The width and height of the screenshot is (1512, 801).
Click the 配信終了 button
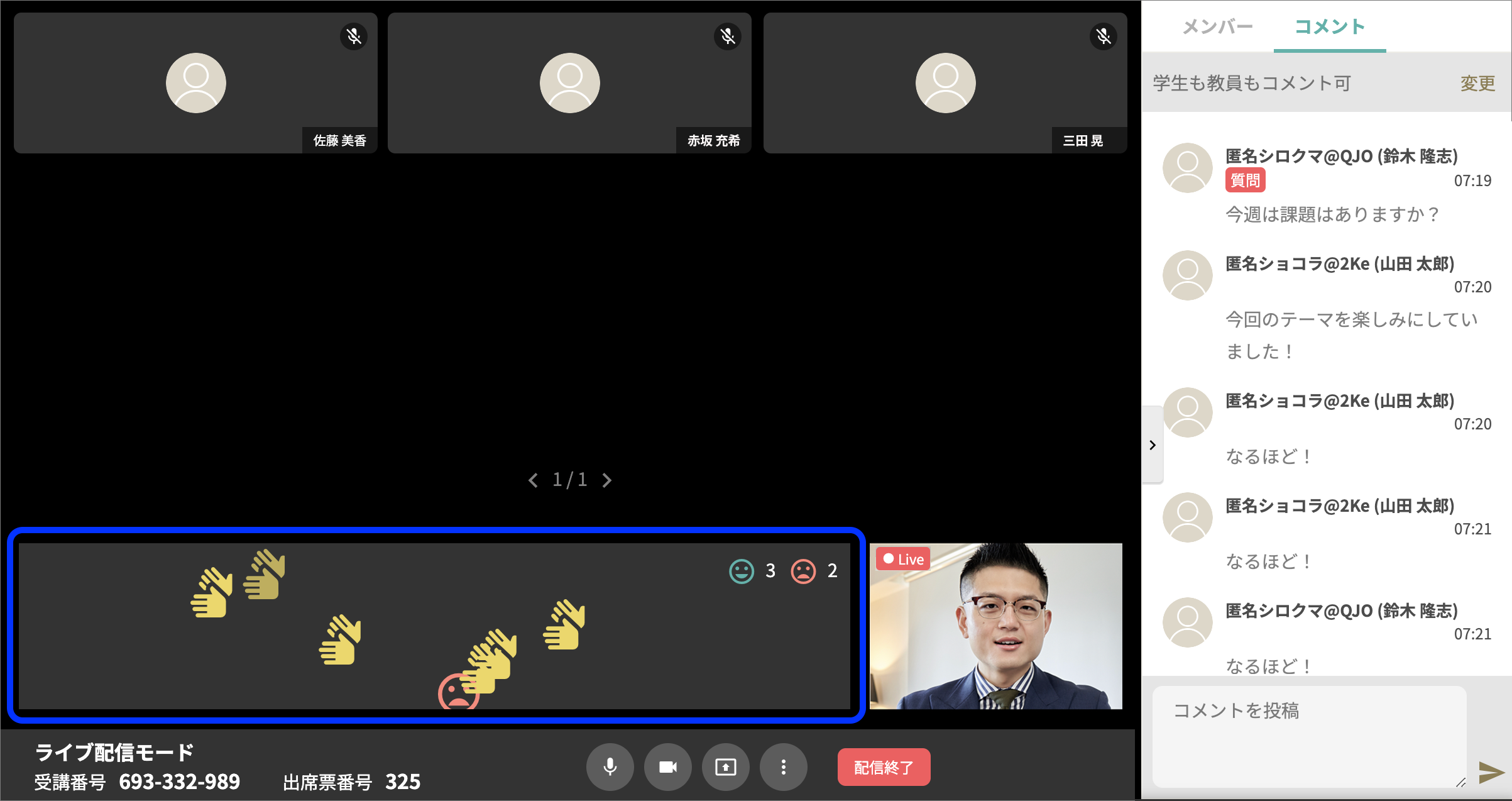(884, 767)
